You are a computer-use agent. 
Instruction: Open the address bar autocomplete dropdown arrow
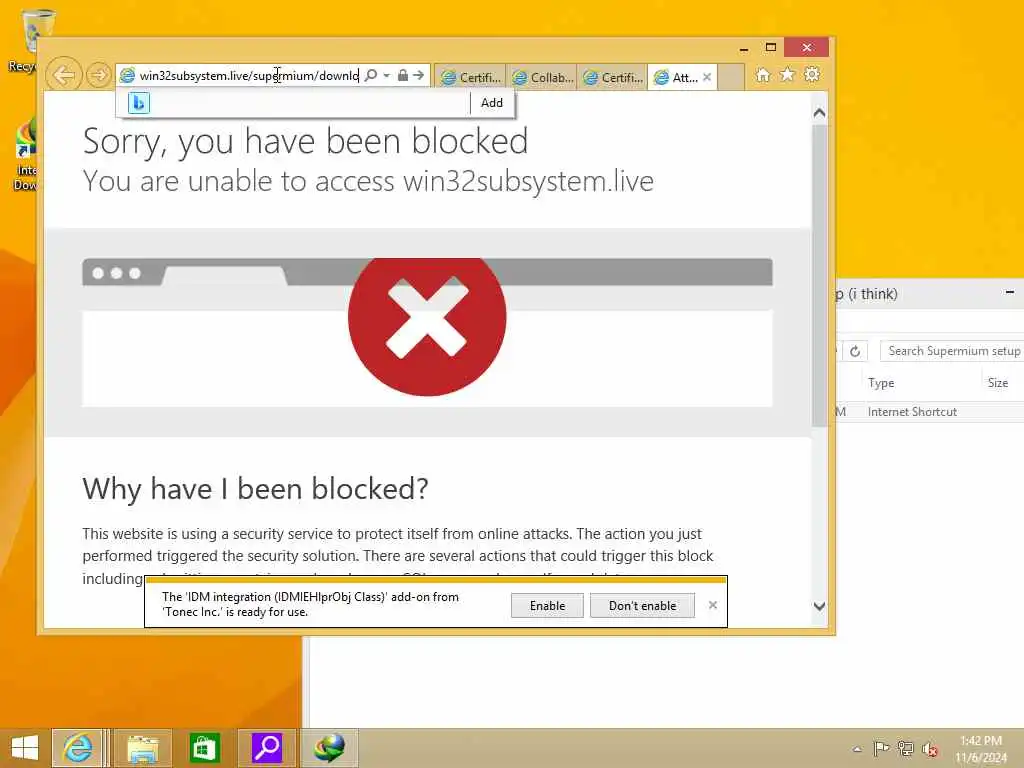click(387, 75)
